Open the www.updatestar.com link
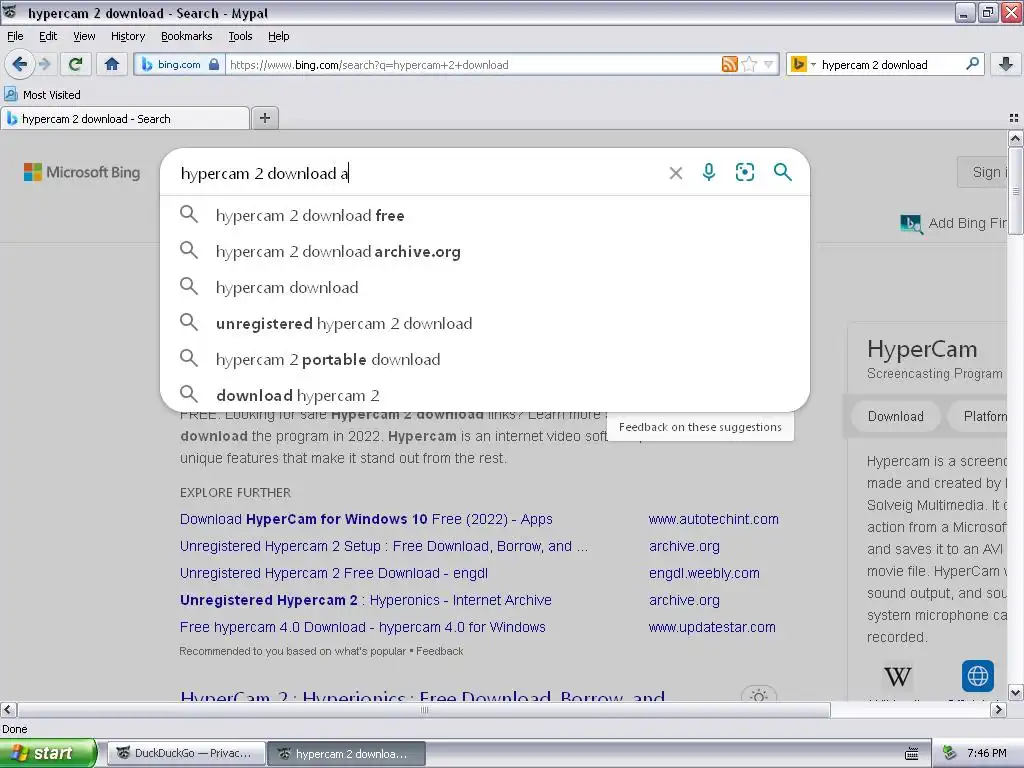The image size is (1024, 768). tap(712, 627)
